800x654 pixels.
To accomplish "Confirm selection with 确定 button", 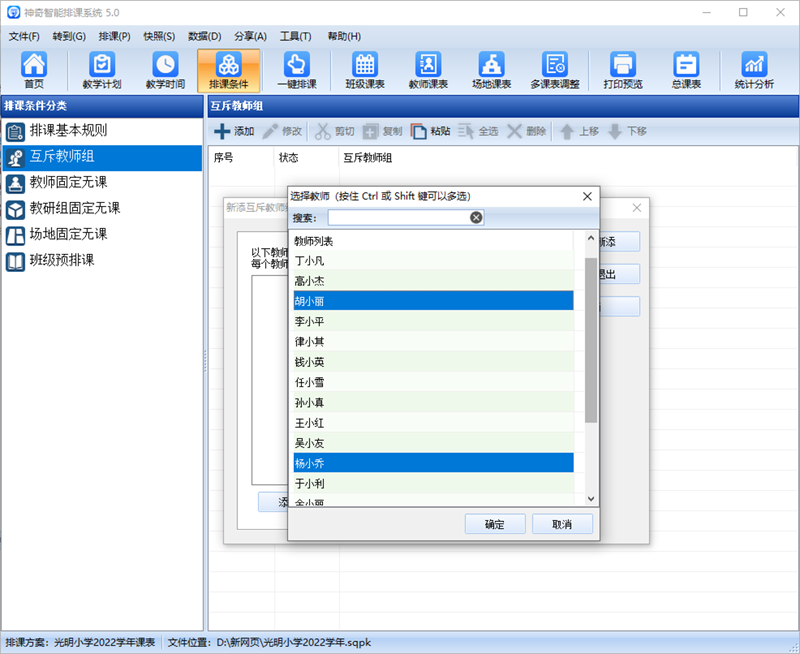I will click(x=494, y=524).
